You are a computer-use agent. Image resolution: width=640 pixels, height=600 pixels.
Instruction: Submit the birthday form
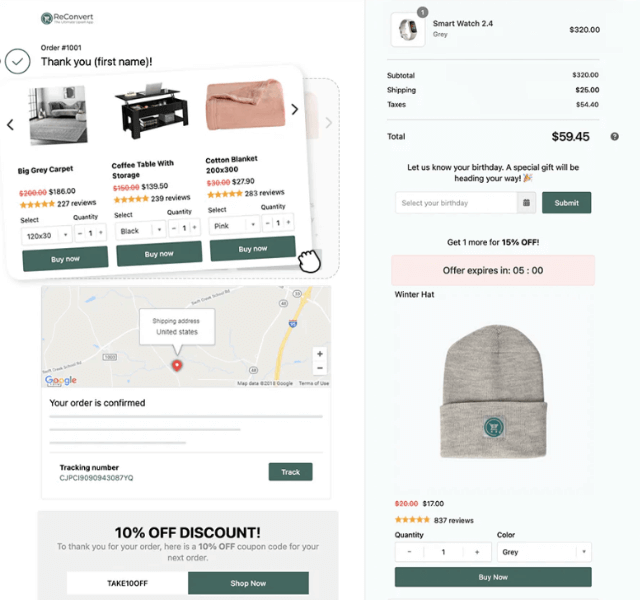tap(567, 202)
